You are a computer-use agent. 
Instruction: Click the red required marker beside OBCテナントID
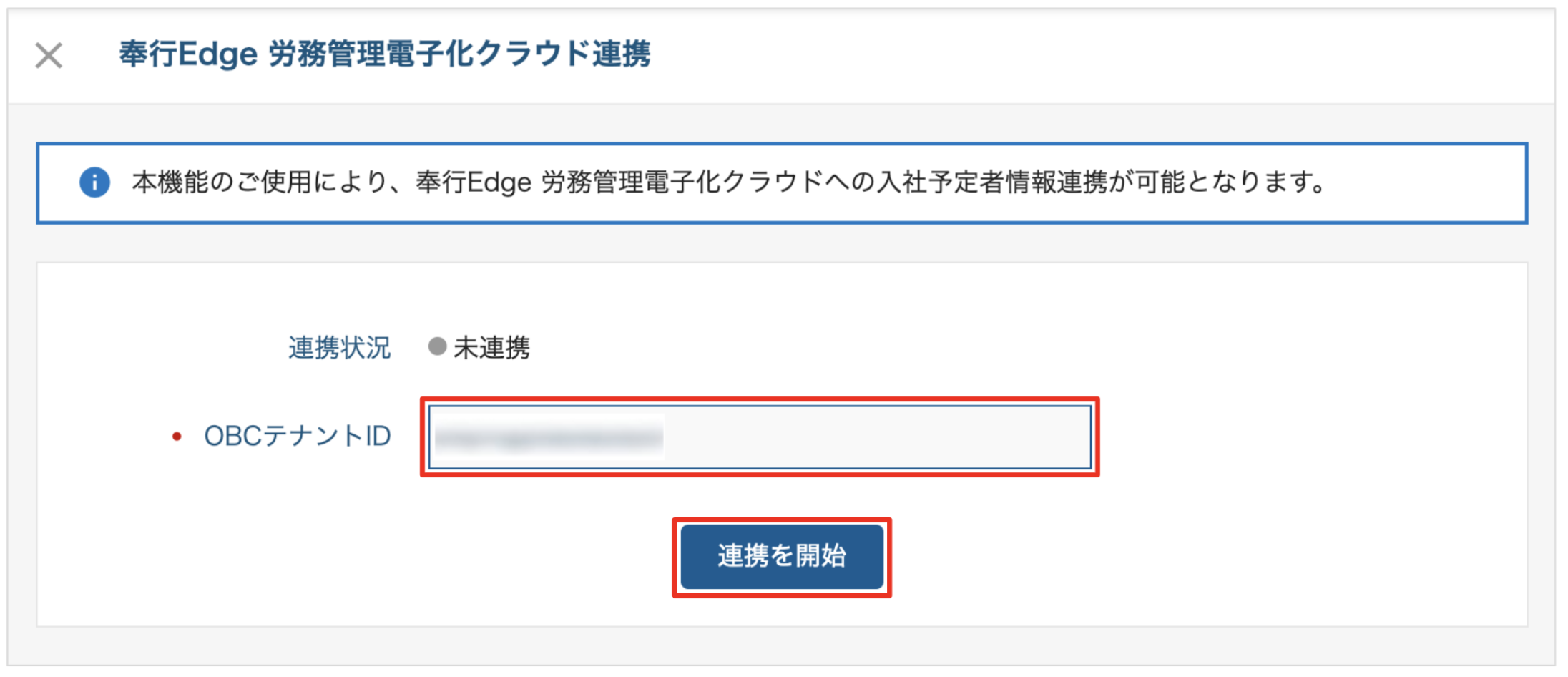[x=177, y=436]
